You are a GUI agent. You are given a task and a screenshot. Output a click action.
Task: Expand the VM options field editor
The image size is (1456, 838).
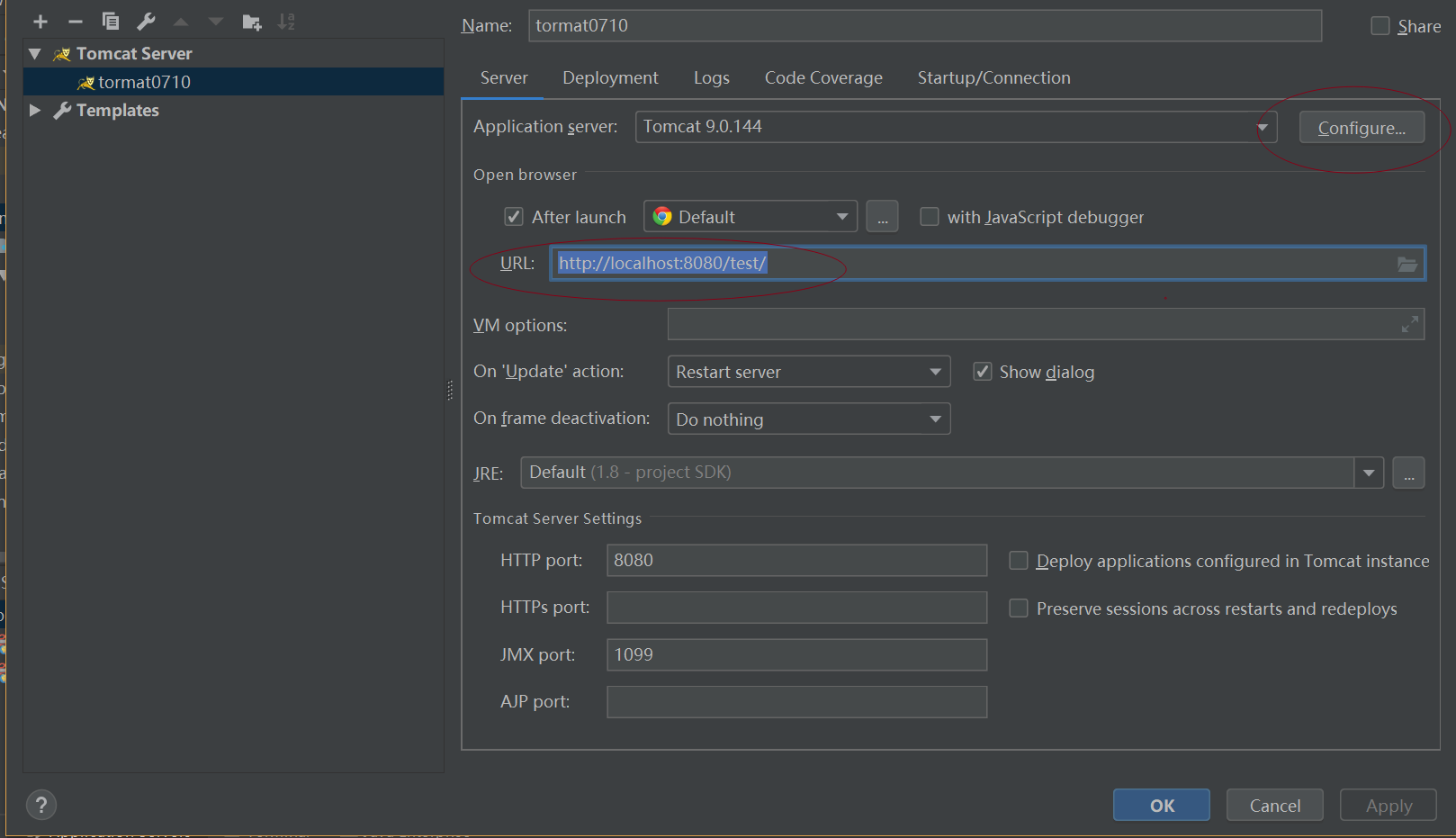1410,324
